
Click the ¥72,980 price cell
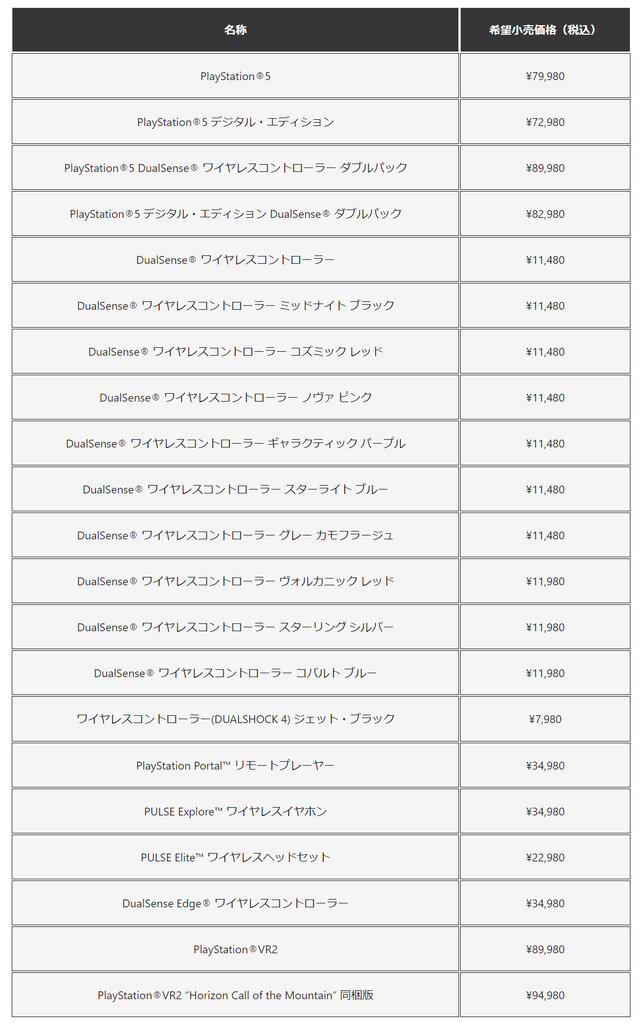click(x=545, y=122)
